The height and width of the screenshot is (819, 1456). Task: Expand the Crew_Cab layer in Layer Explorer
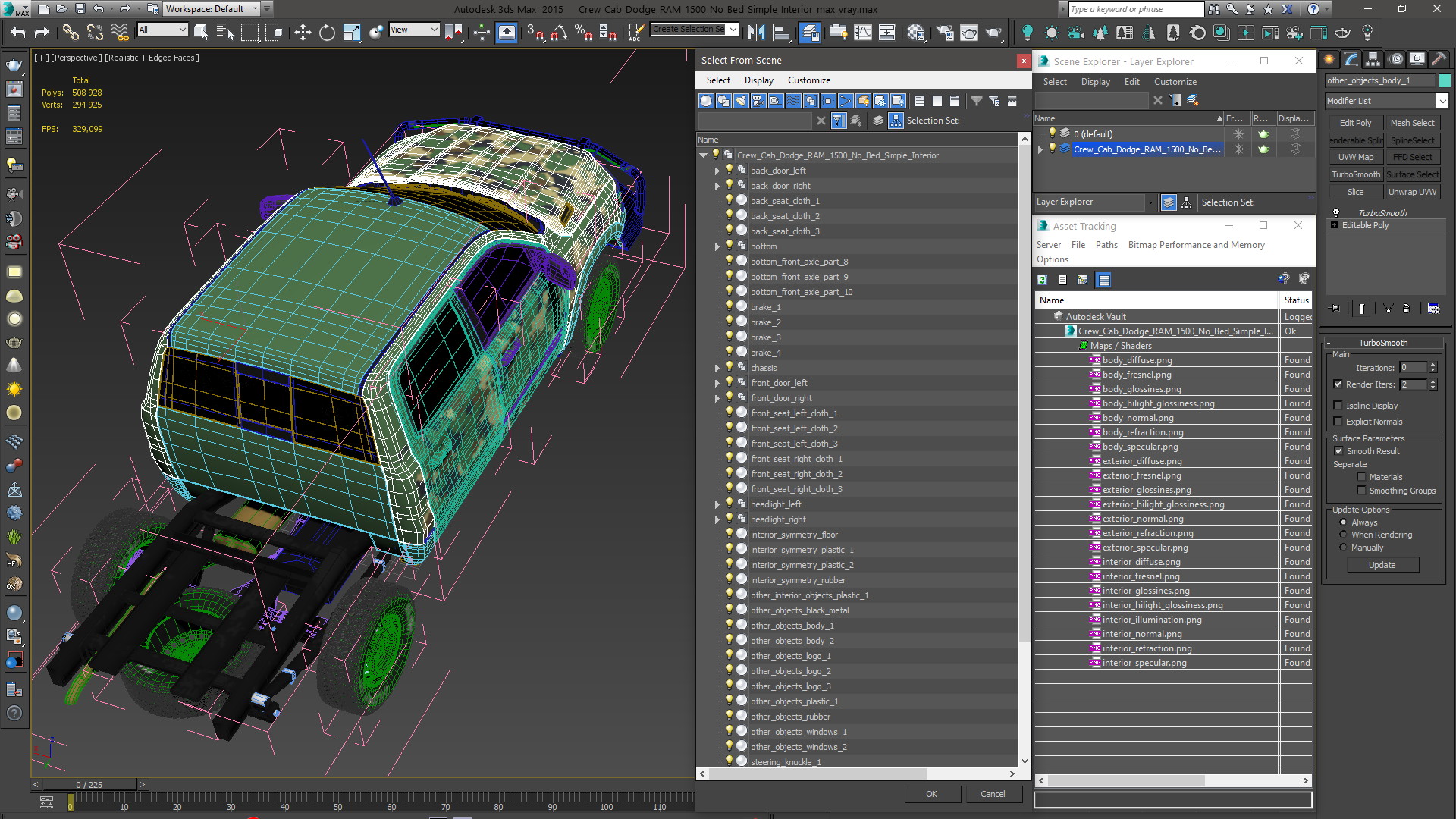(1040, 150)
